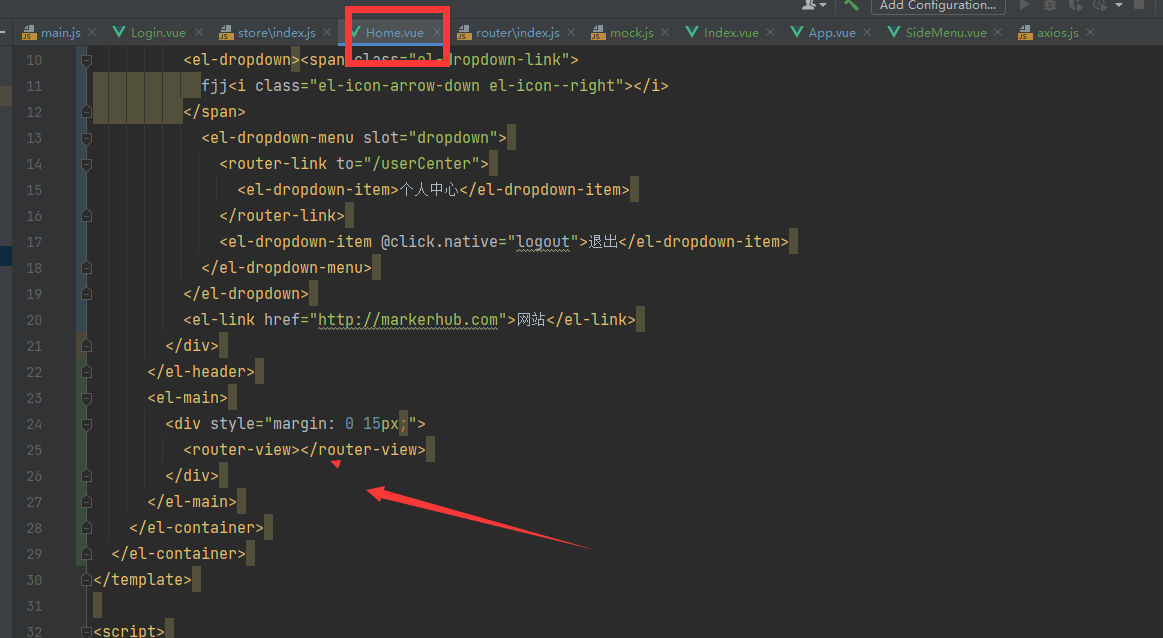This screenshot has width=1163, height=638.
Task: Close the App.vue tab
Action: point(867,32)
